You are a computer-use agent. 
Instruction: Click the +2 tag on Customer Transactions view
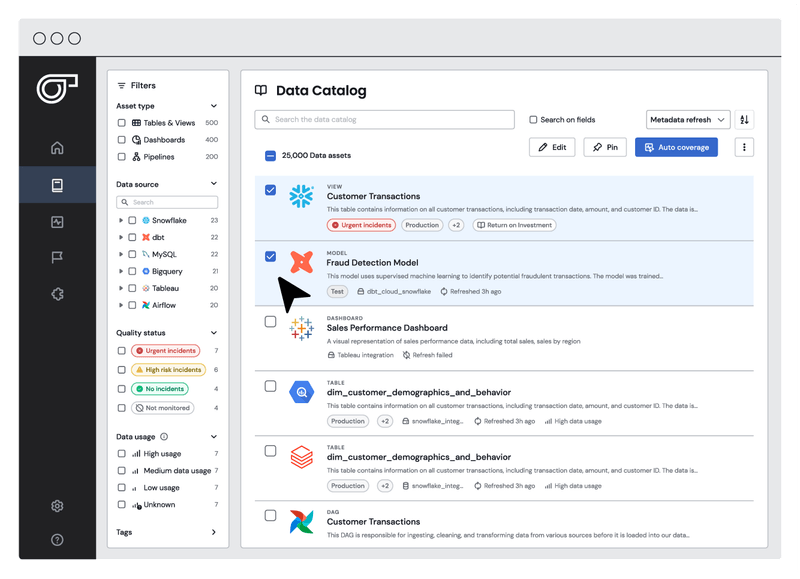click(456, 225)
